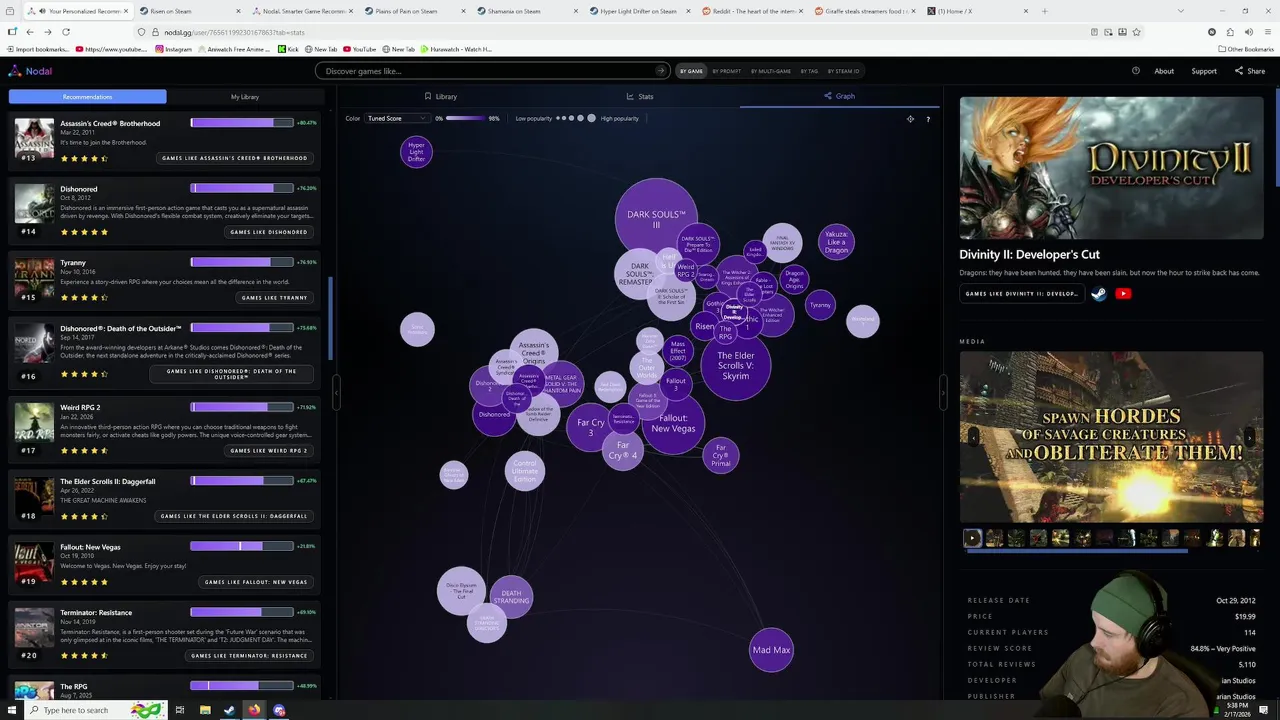Click the Fallout: New Vegas graph node

(x=673, y=423)
